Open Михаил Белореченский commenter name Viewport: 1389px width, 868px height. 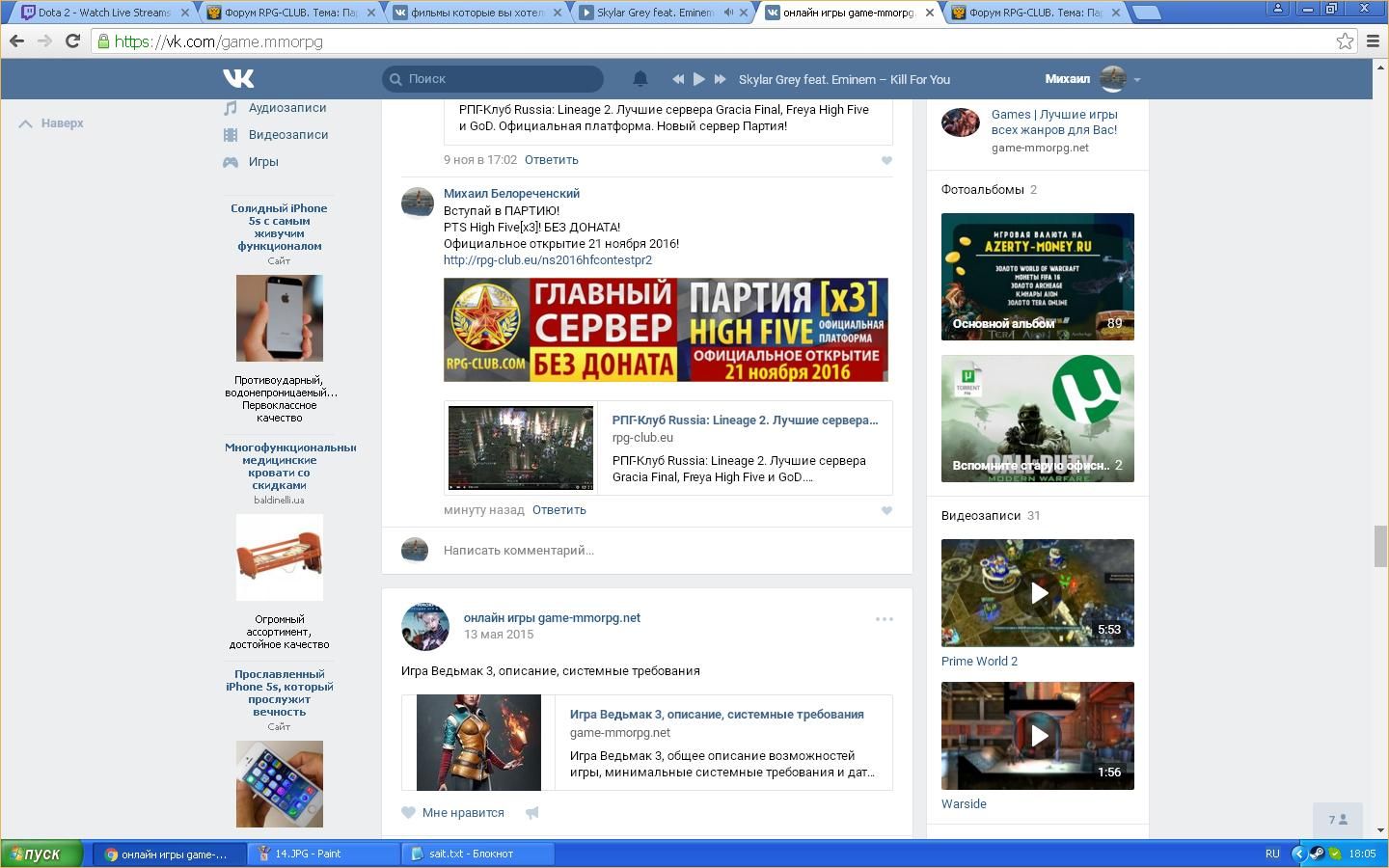511,194
